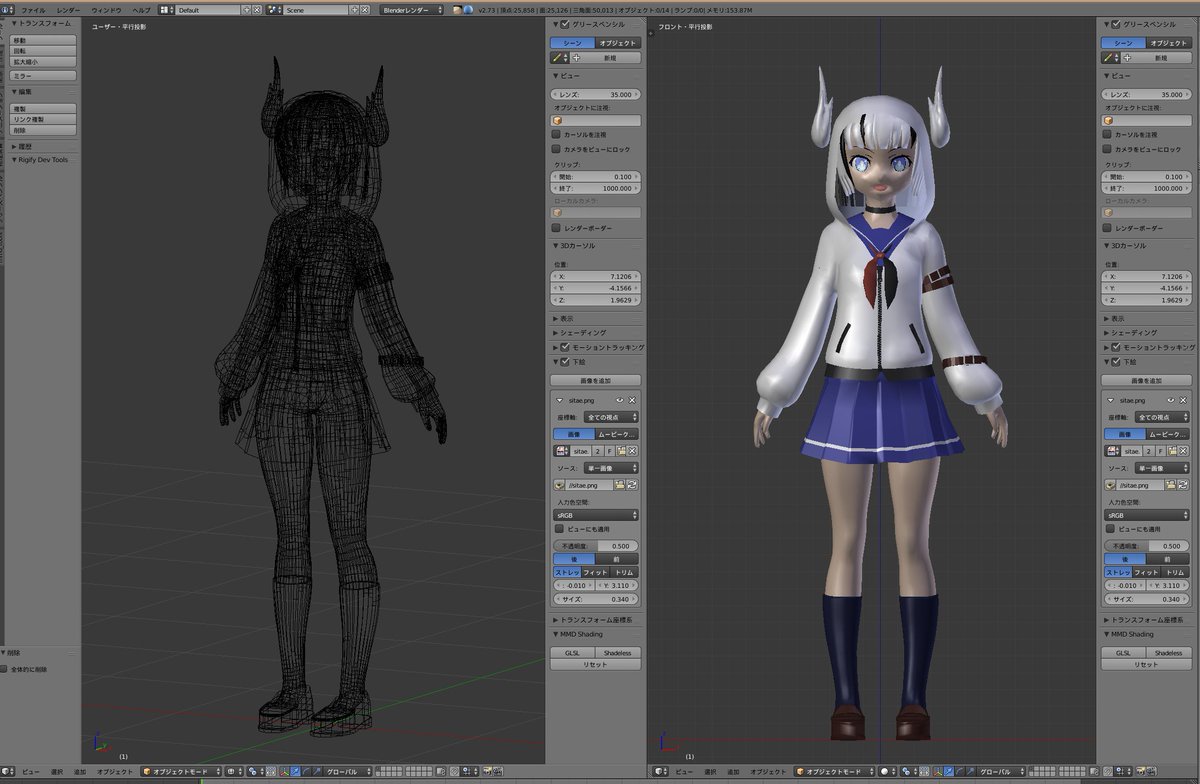Open the ウィンドウ menu
The width and height of the screenshot is (1200, 784).
[x=106, y=9]
